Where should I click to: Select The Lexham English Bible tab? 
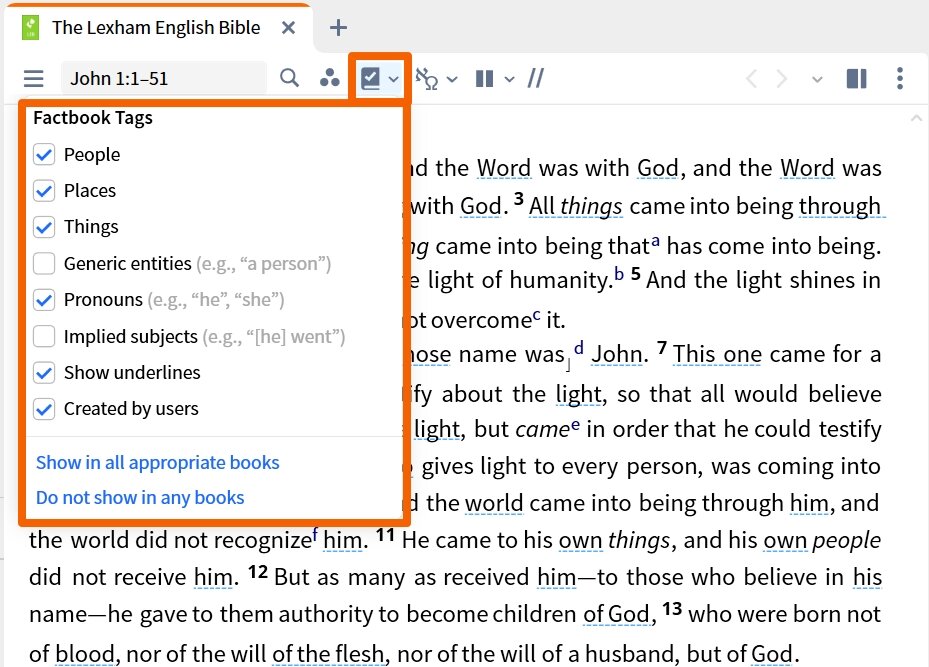(x=156, y=27)
